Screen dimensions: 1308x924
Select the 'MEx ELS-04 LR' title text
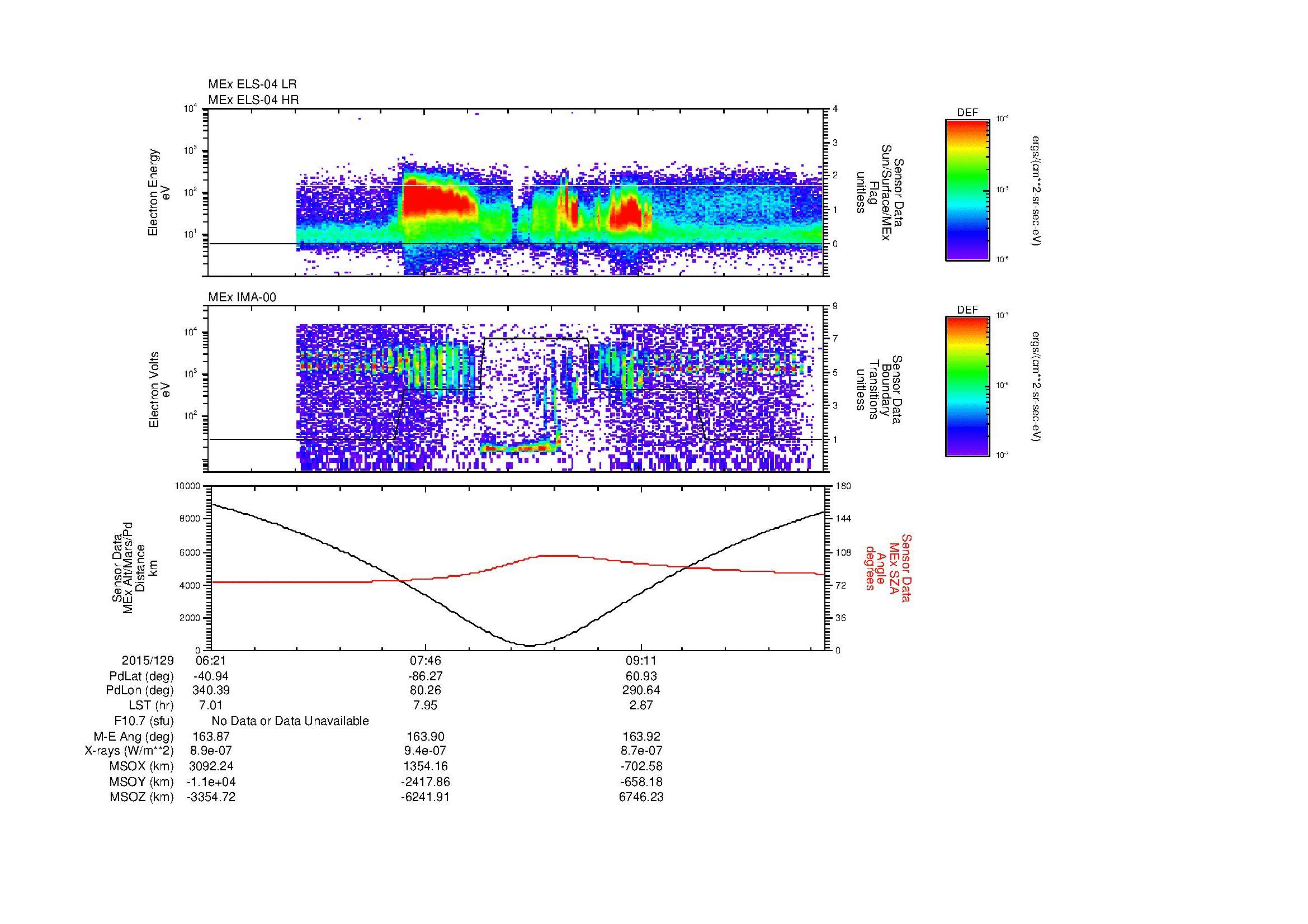(252, 84)
